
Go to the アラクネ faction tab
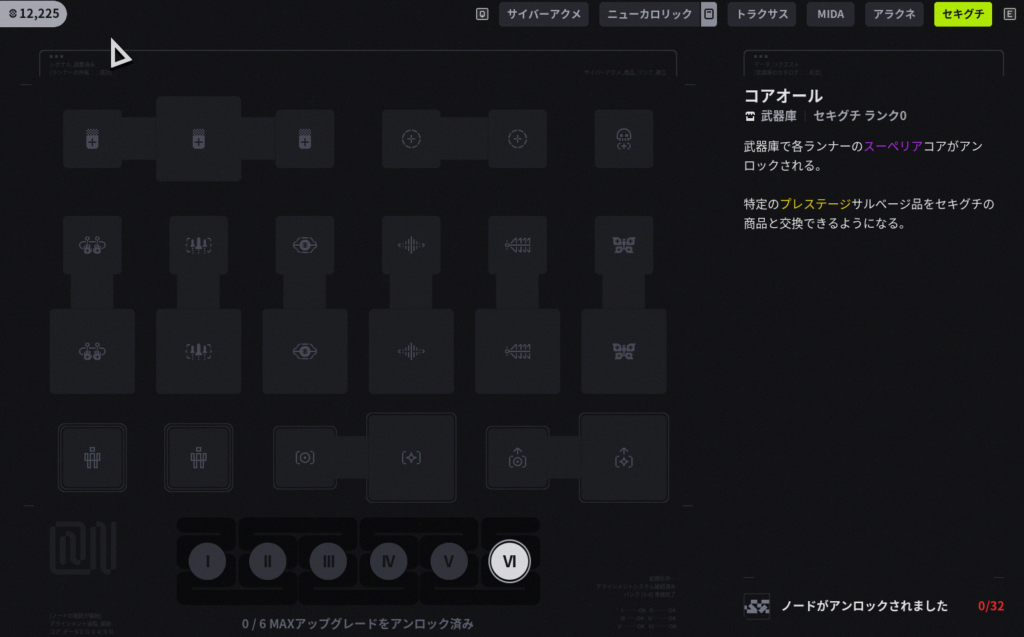(x=894, y=14)
